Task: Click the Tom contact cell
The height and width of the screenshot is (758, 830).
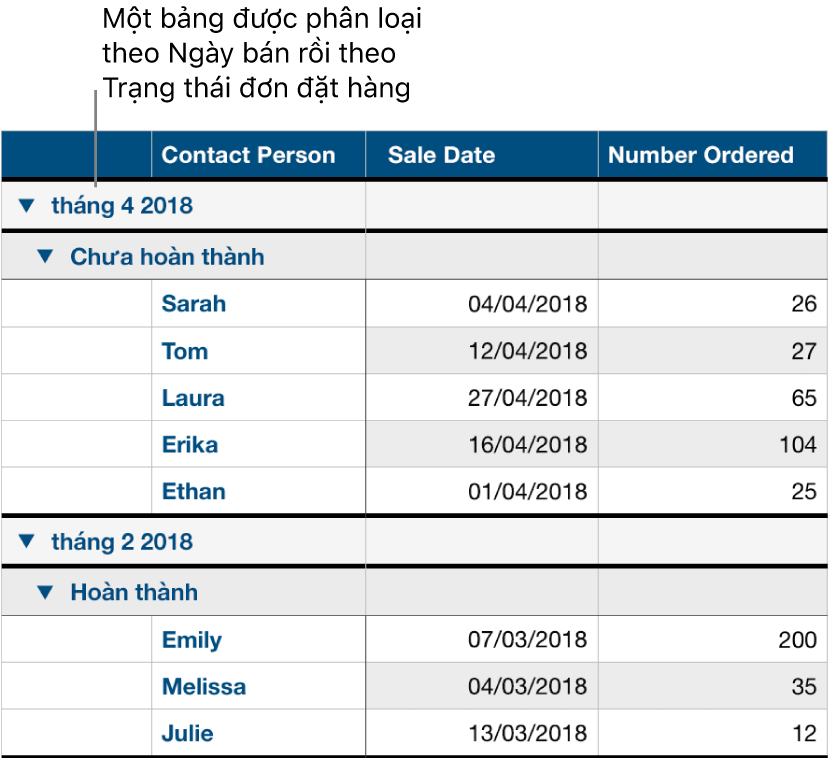Action: point(185,351)
